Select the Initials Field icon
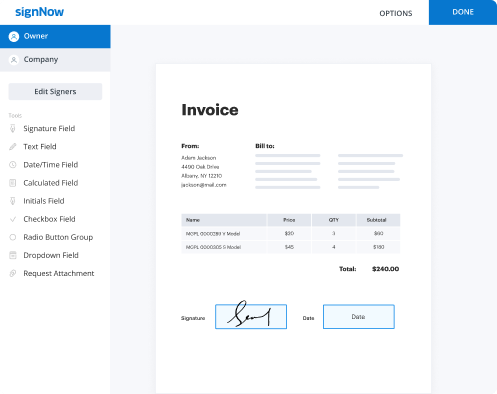The width and height of the screenshot is (497, 394). click(13, 201)
